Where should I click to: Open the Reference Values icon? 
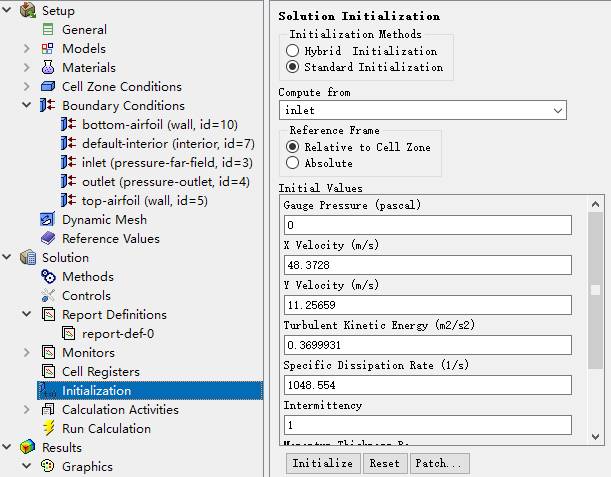point(48,238)
